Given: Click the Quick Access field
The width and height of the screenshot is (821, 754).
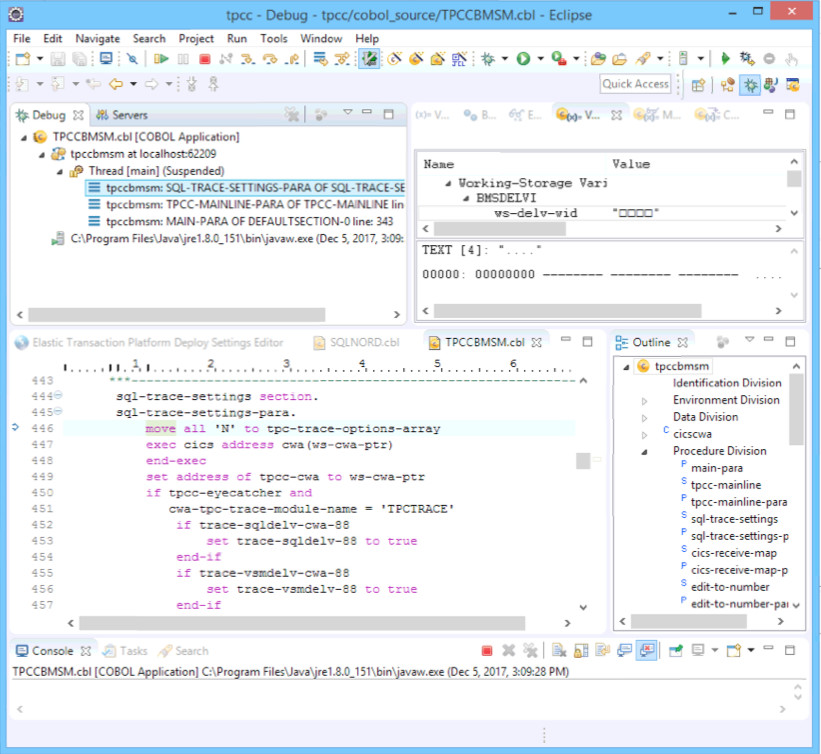Looking at the screenshot, I should pyautogui.click(x=635, y=84).
